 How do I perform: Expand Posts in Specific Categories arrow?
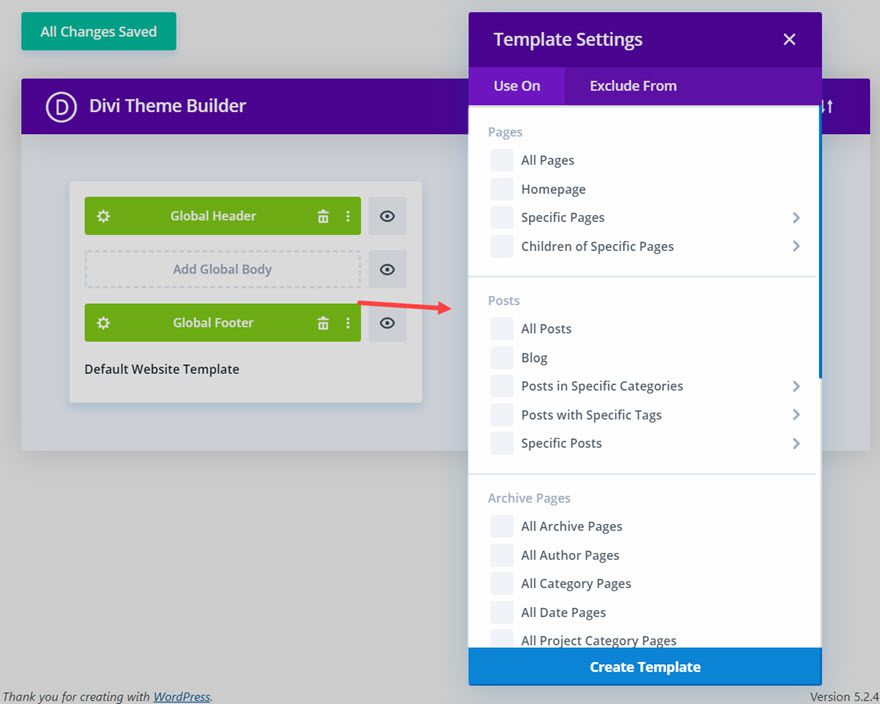796,386
